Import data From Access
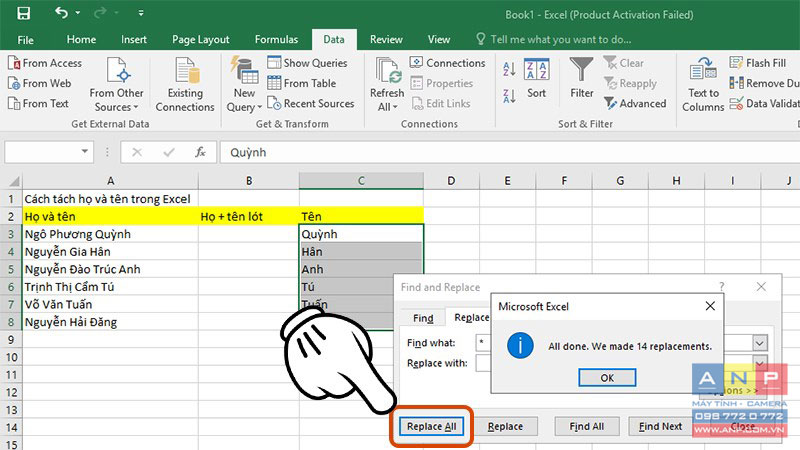Viewport: 800px width, 450px height. 45,63
